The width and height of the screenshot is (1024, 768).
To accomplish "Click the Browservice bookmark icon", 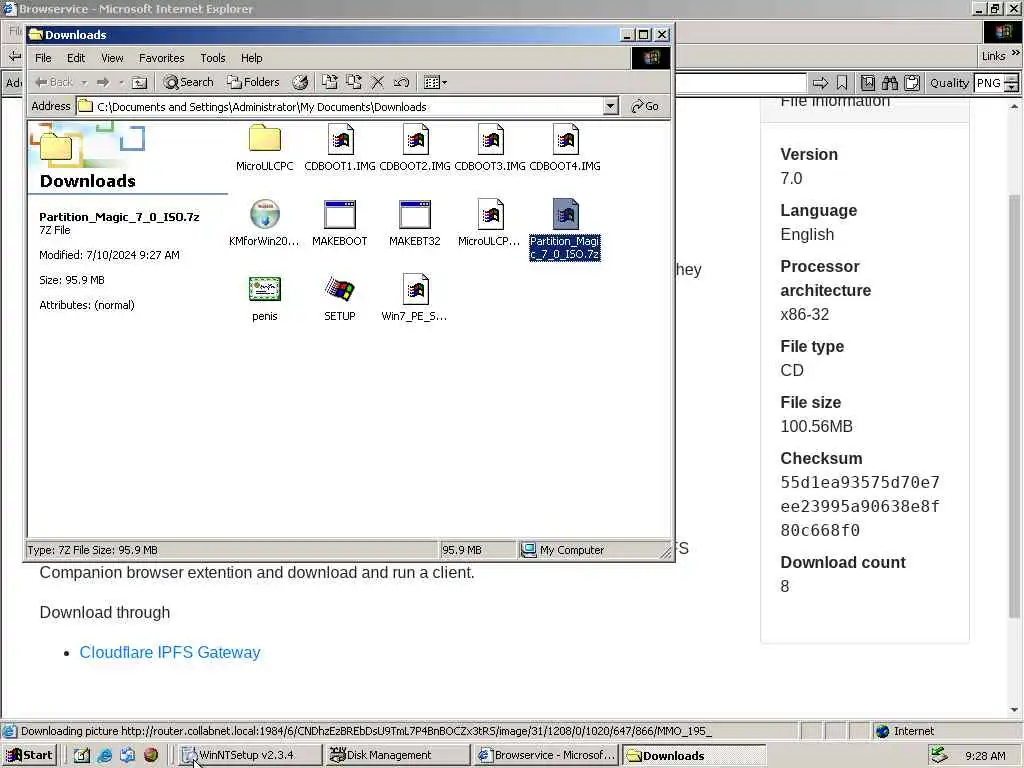I will click(842, 83).
